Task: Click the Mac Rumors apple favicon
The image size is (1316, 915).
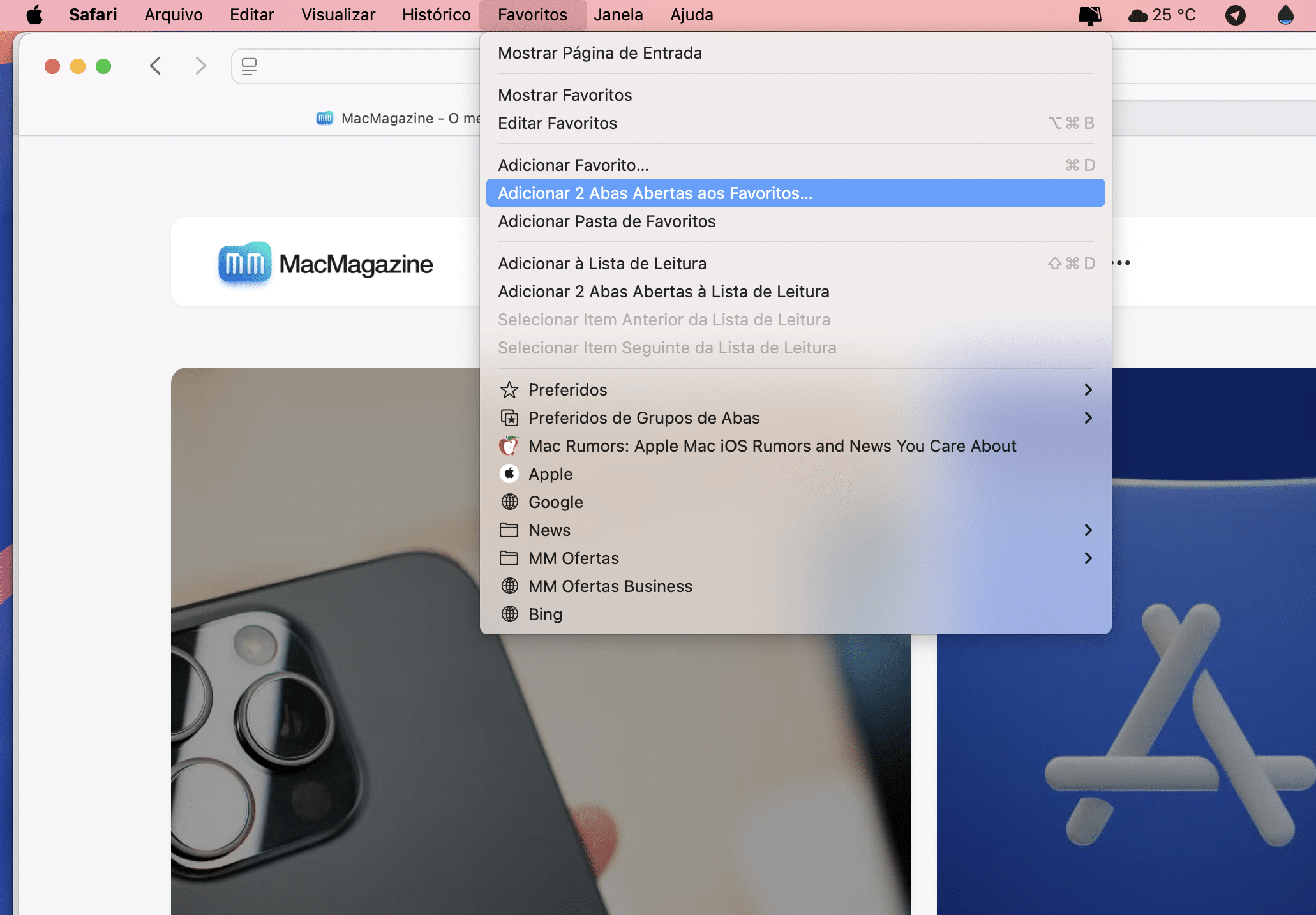Action: (x=509, y=445)
